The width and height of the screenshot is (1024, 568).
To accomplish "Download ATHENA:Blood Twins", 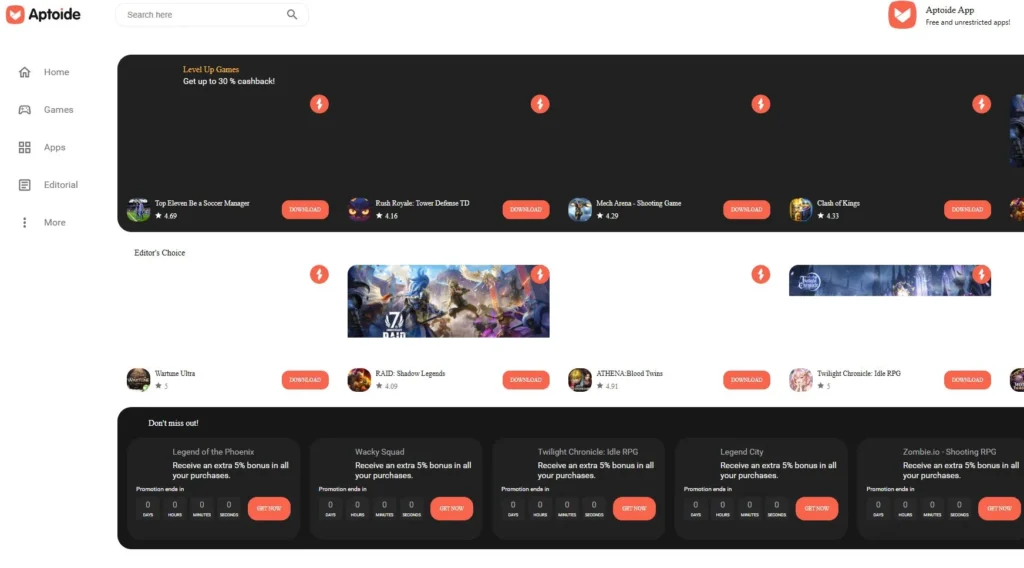I will tap(746, 380).
